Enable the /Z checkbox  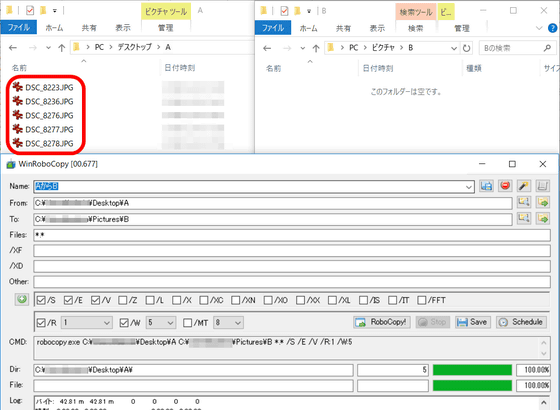122,300
